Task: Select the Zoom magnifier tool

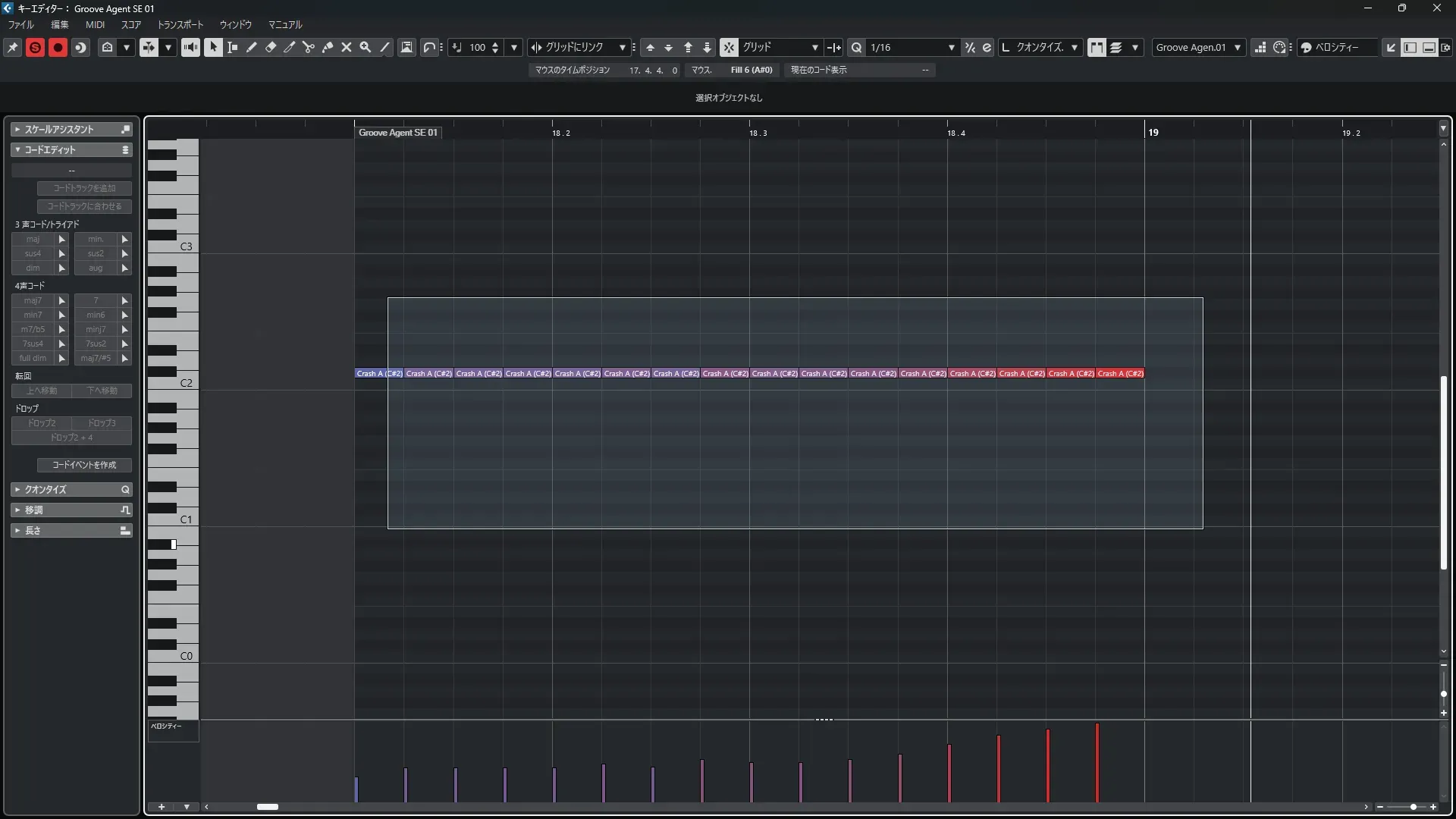Action: (x=365, y=47)
